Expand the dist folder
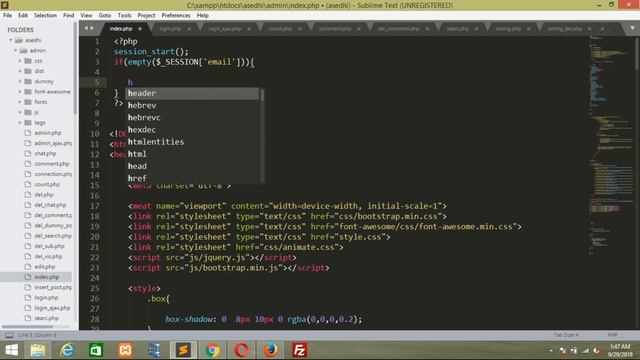The width and height of the screenshot is (640, 360). pos(20,71)
